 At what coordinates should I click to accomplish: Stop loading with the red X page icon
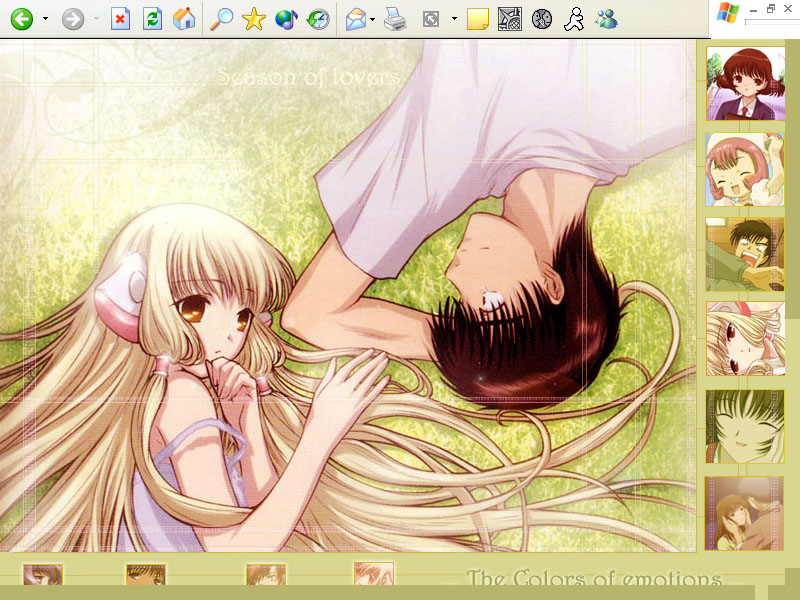click(120, 19)
